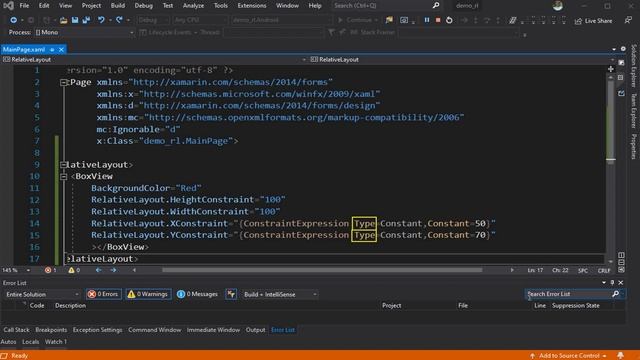Save the file with the disk icon
Viewport: 640px width, 360px height.
75,20
